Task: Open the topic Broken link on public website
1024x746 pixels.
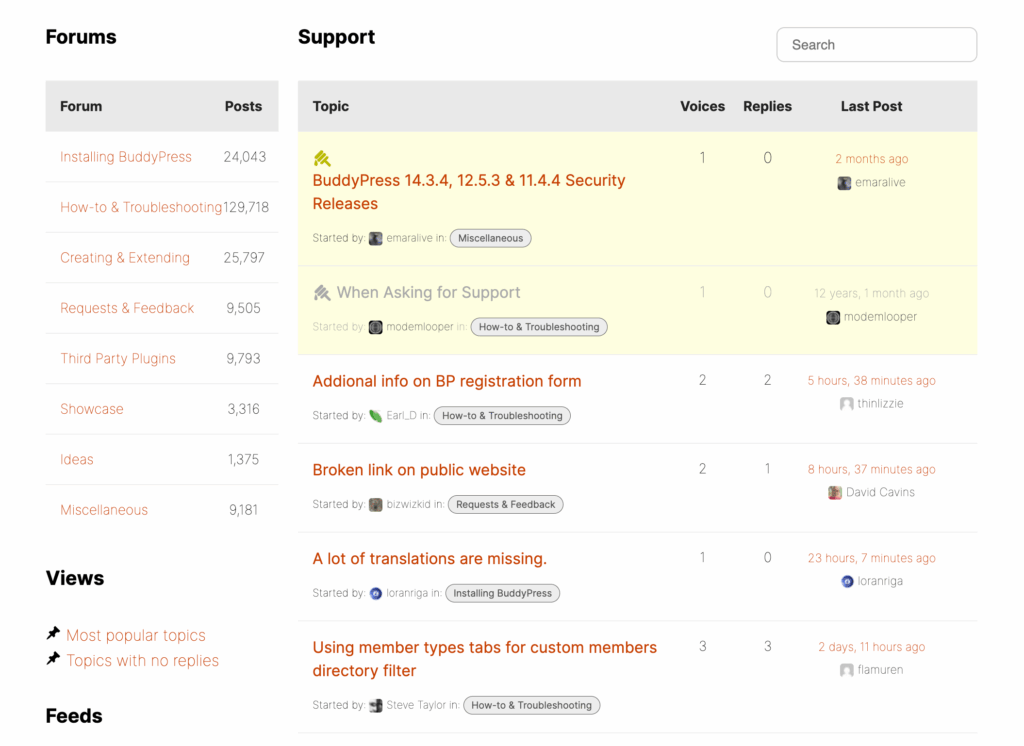Action: pyautogui.click(x=419, y=469)
